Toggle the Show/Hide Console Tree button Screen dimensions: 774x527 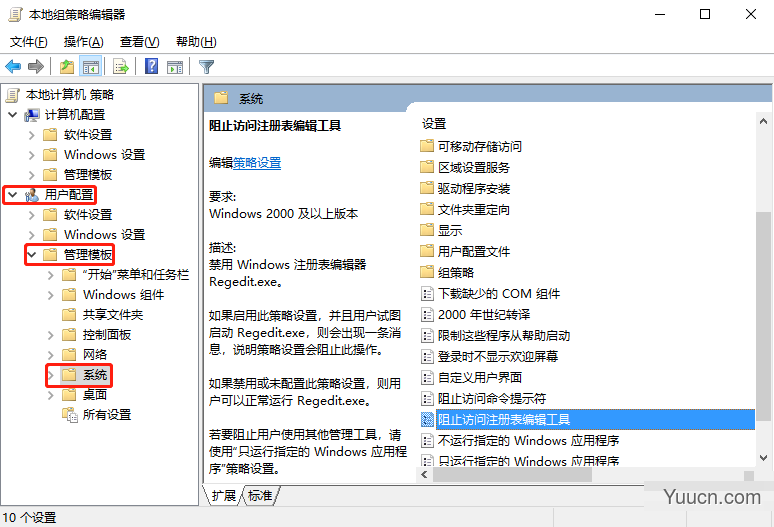91,67
